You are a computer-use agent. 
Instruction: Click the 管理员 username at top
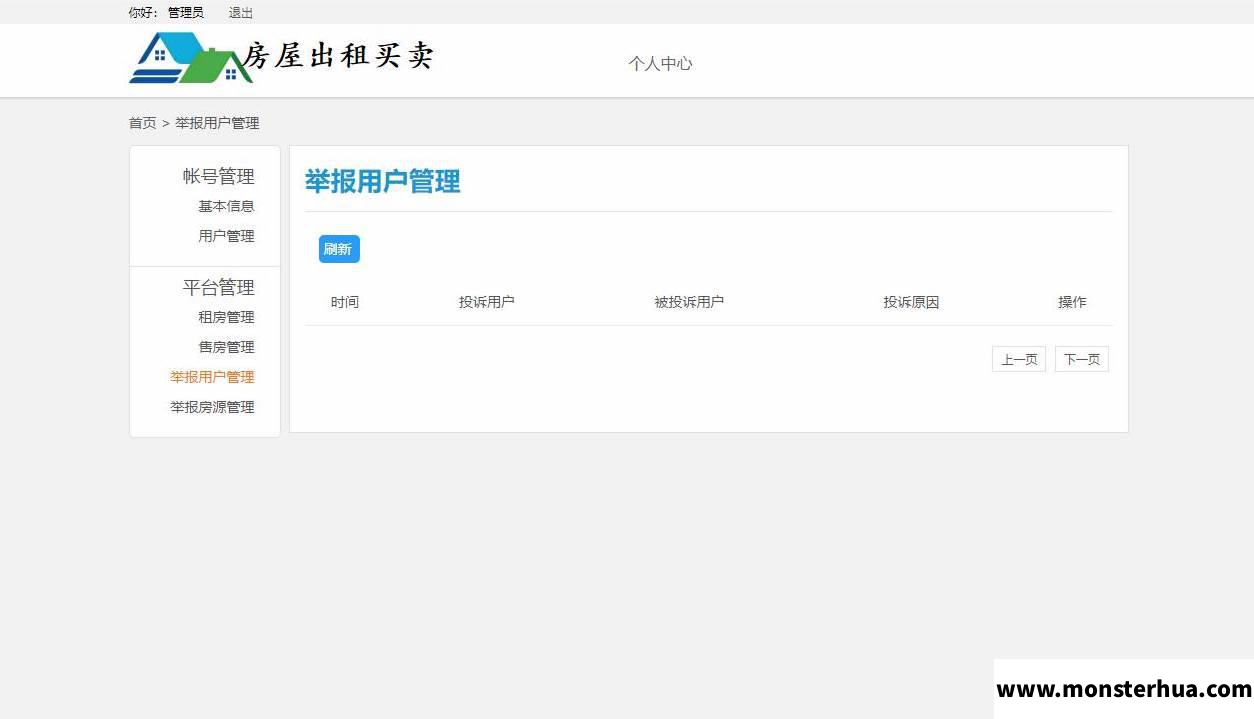(186, 13)
